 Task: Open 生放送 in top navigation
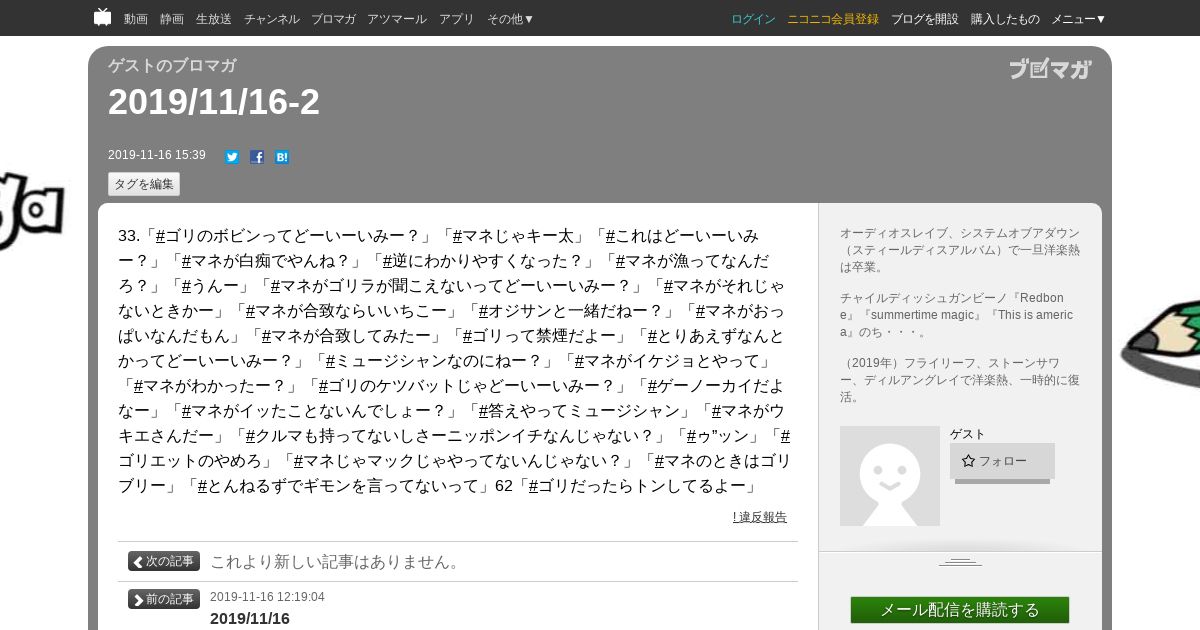[214, 19]
